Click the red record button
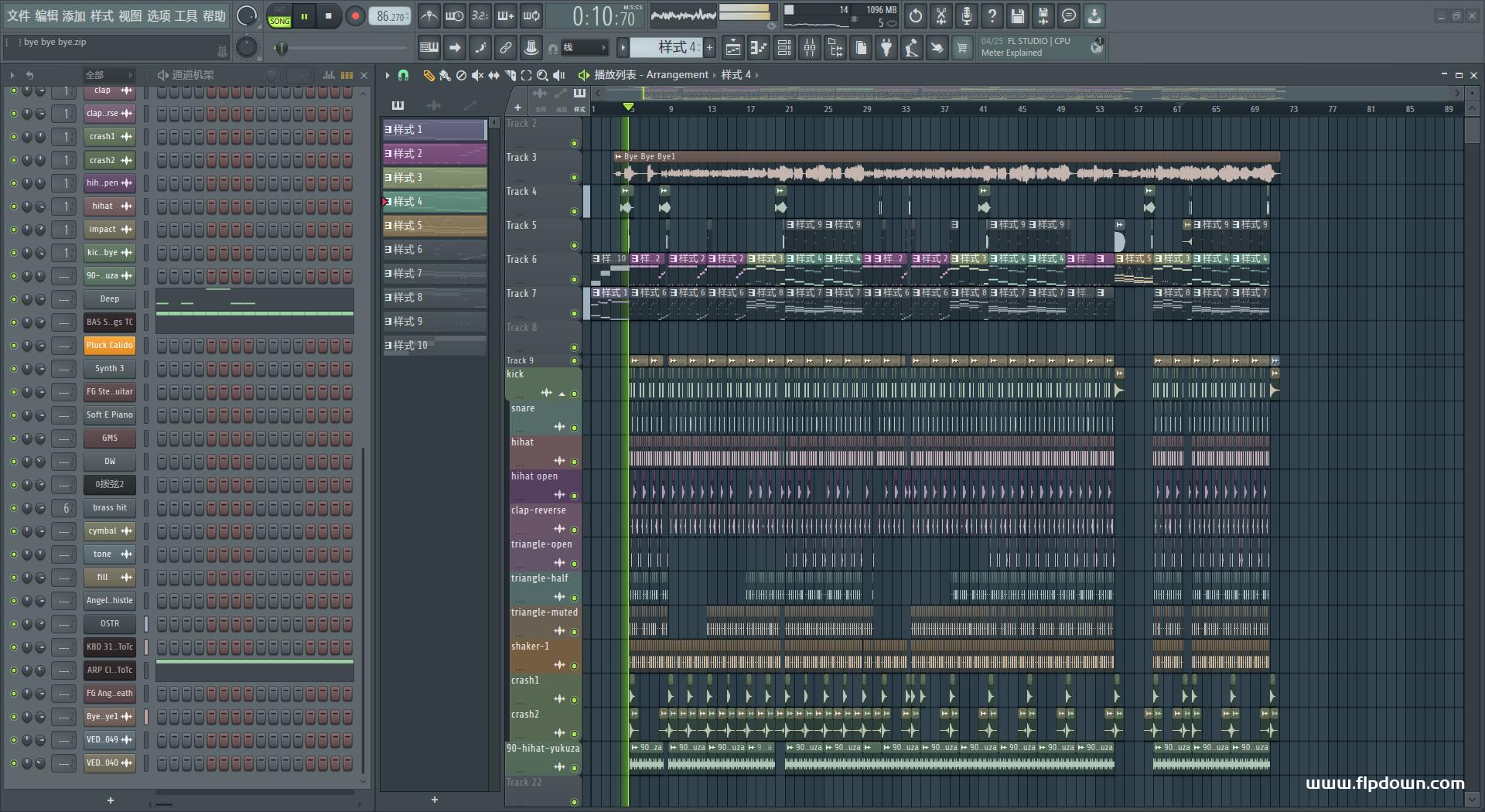 355,16
